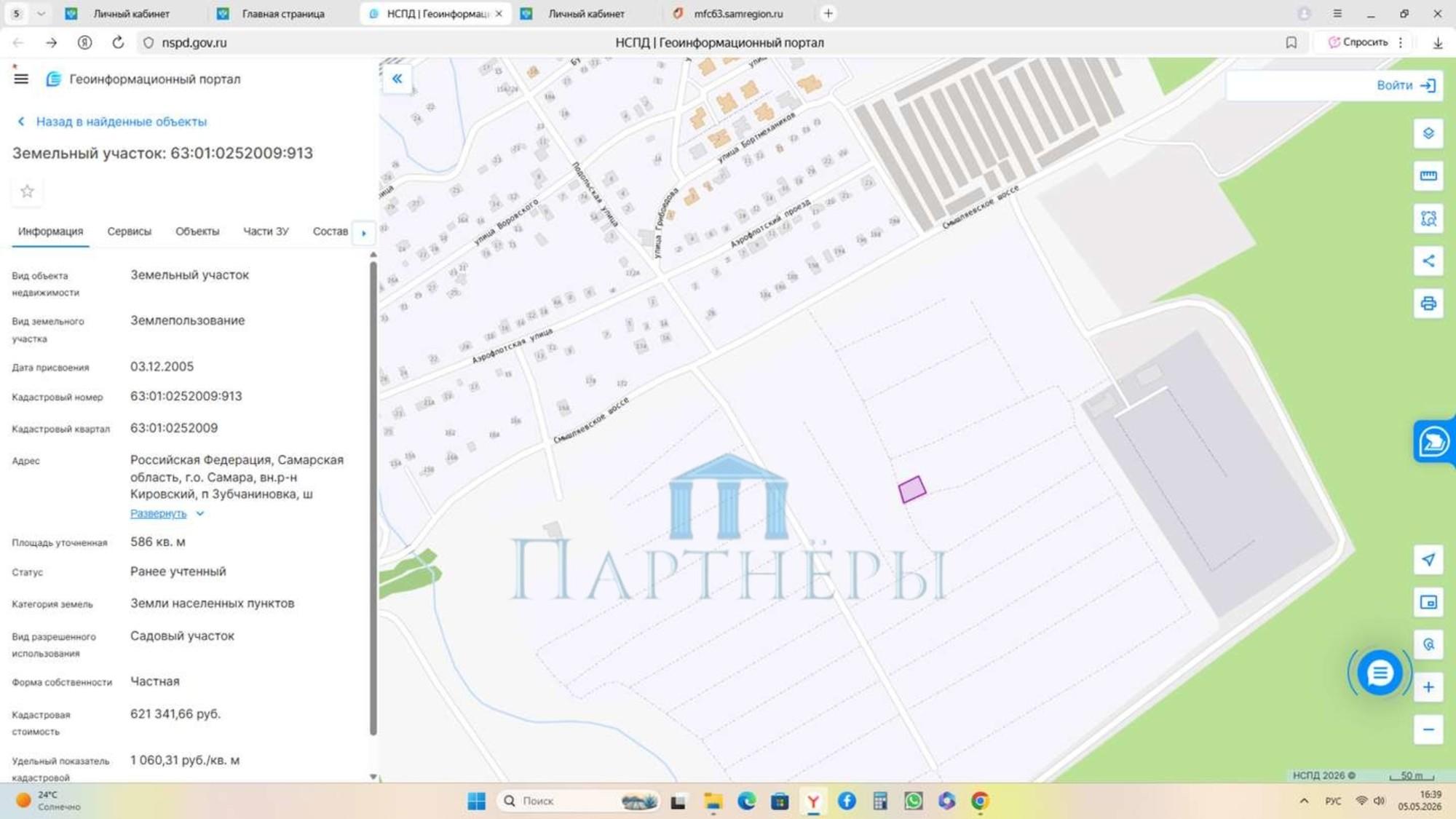Click the cadastral number 63:01:0252009:913 value
This screenshot has height=819, width=1456.
click(x=186, y=396)
